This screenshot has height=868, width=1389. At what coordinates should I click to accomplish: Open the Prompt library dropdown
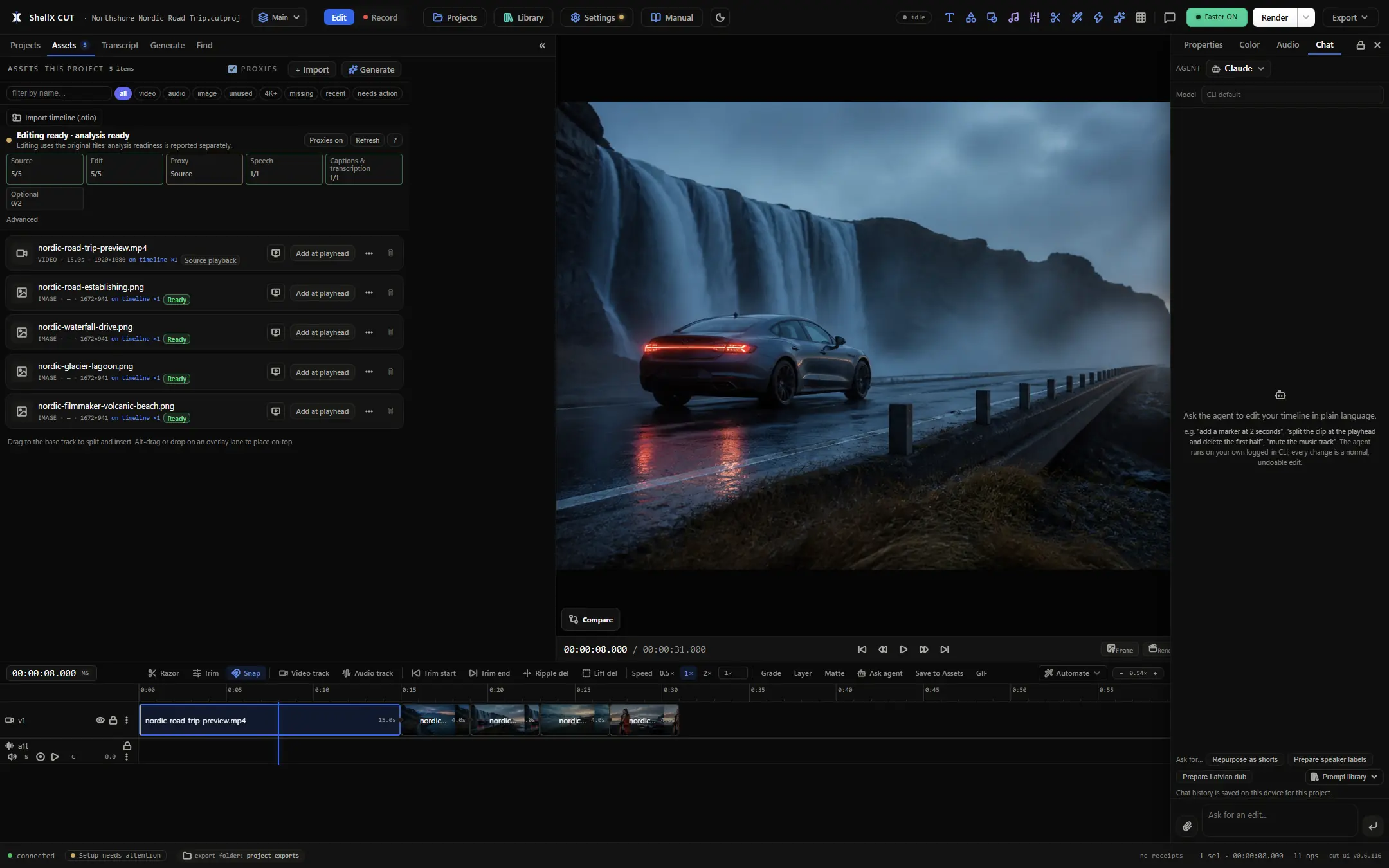point(1344,777)
